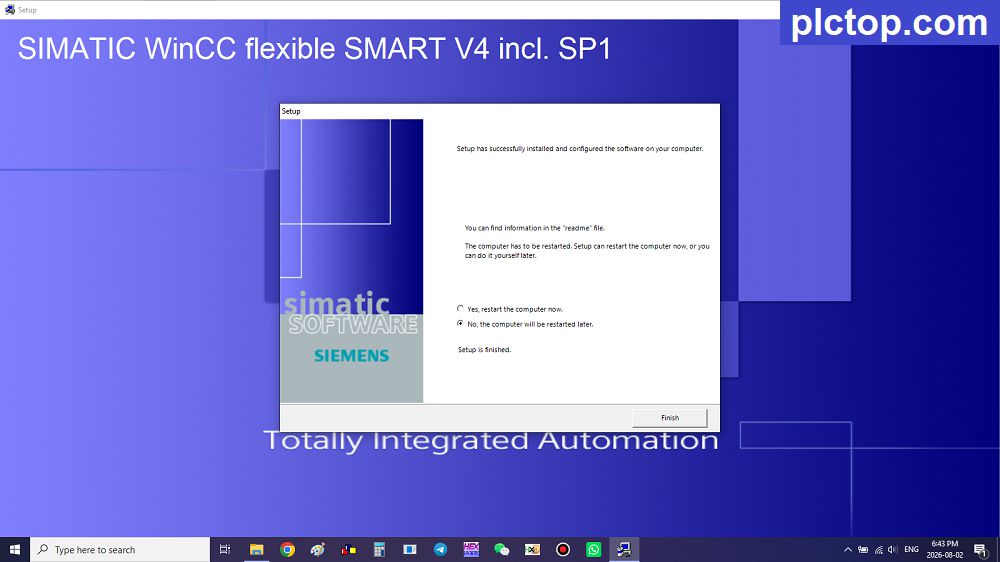Open the clock showing 6:43 PM
The height and width of the screenshot is (562, 1000).
coord(945,549)
